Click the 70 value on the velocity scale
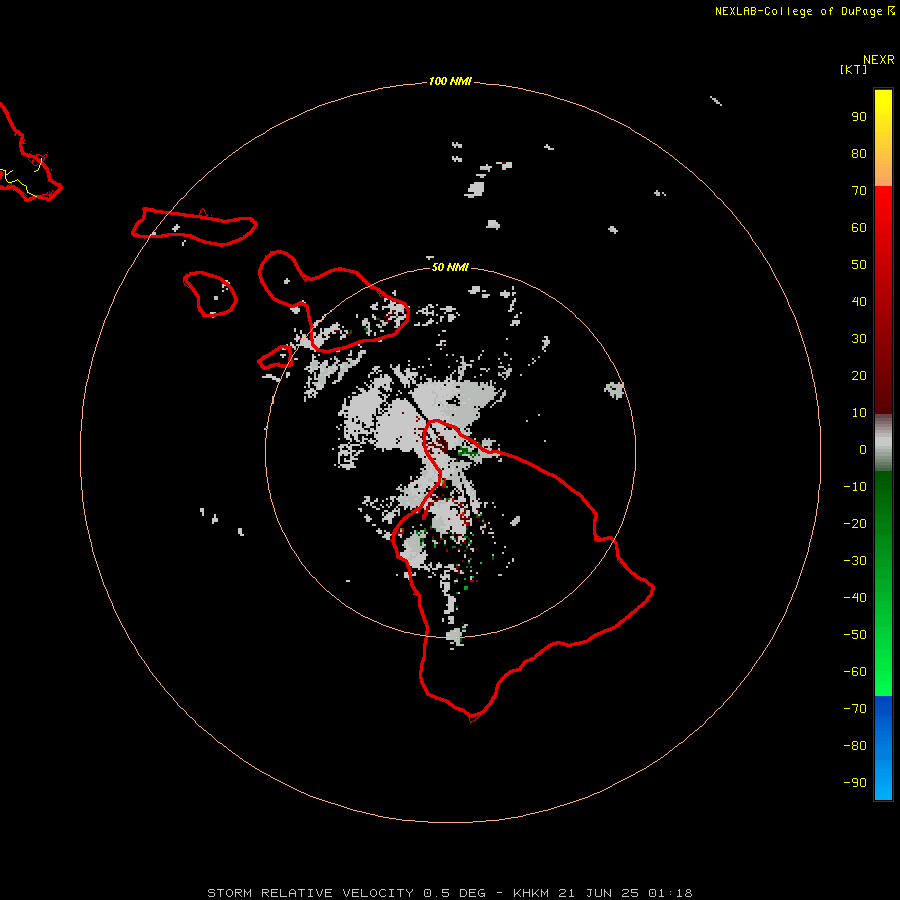900x900 pixels. click(859, 191)
